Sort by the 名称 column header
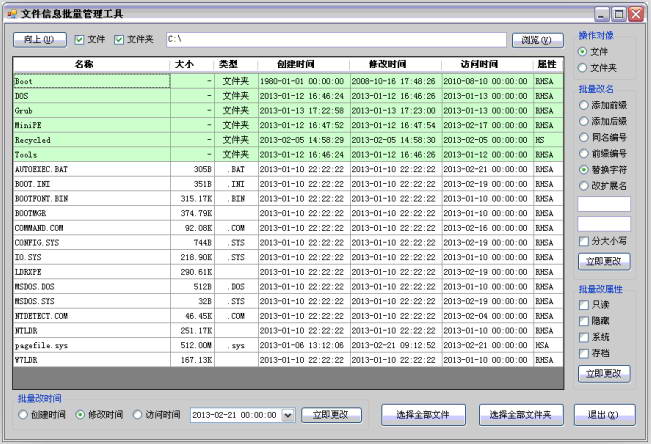 click(x=91, y=64)
